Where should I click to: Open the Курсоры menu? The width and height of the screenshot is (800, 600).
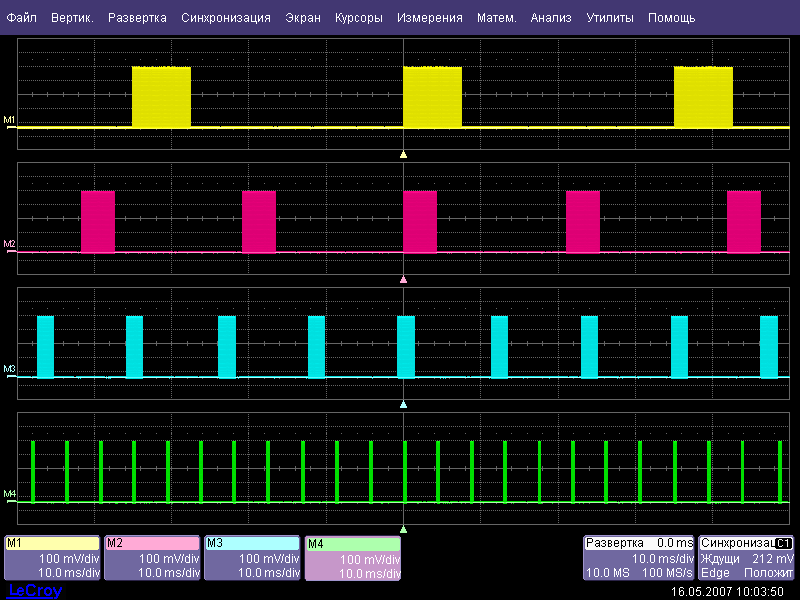358,18
